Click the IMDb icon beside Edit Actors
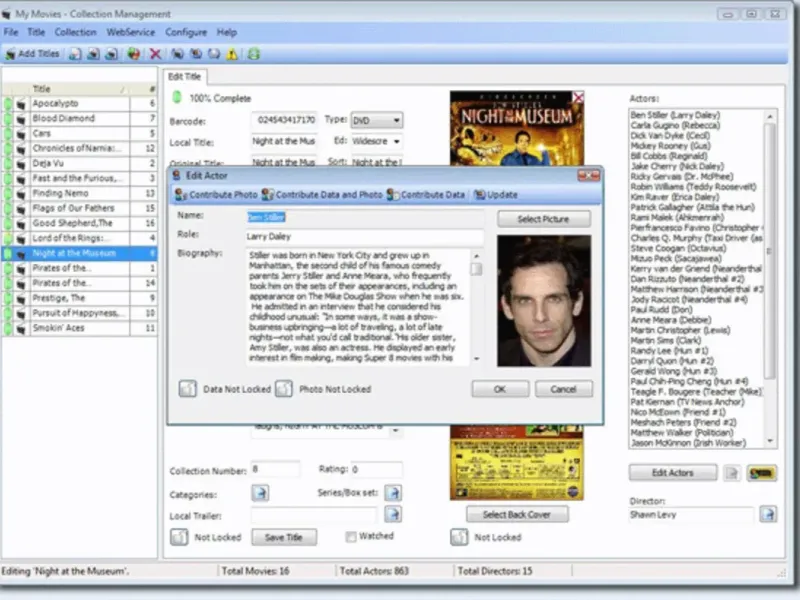 762,472
